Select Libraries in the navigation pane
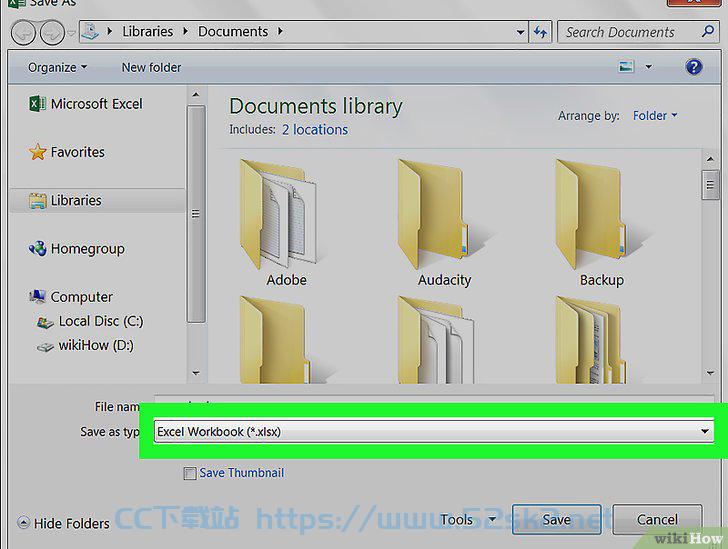This screenshot has height=549, width=728. pos(76,200)
